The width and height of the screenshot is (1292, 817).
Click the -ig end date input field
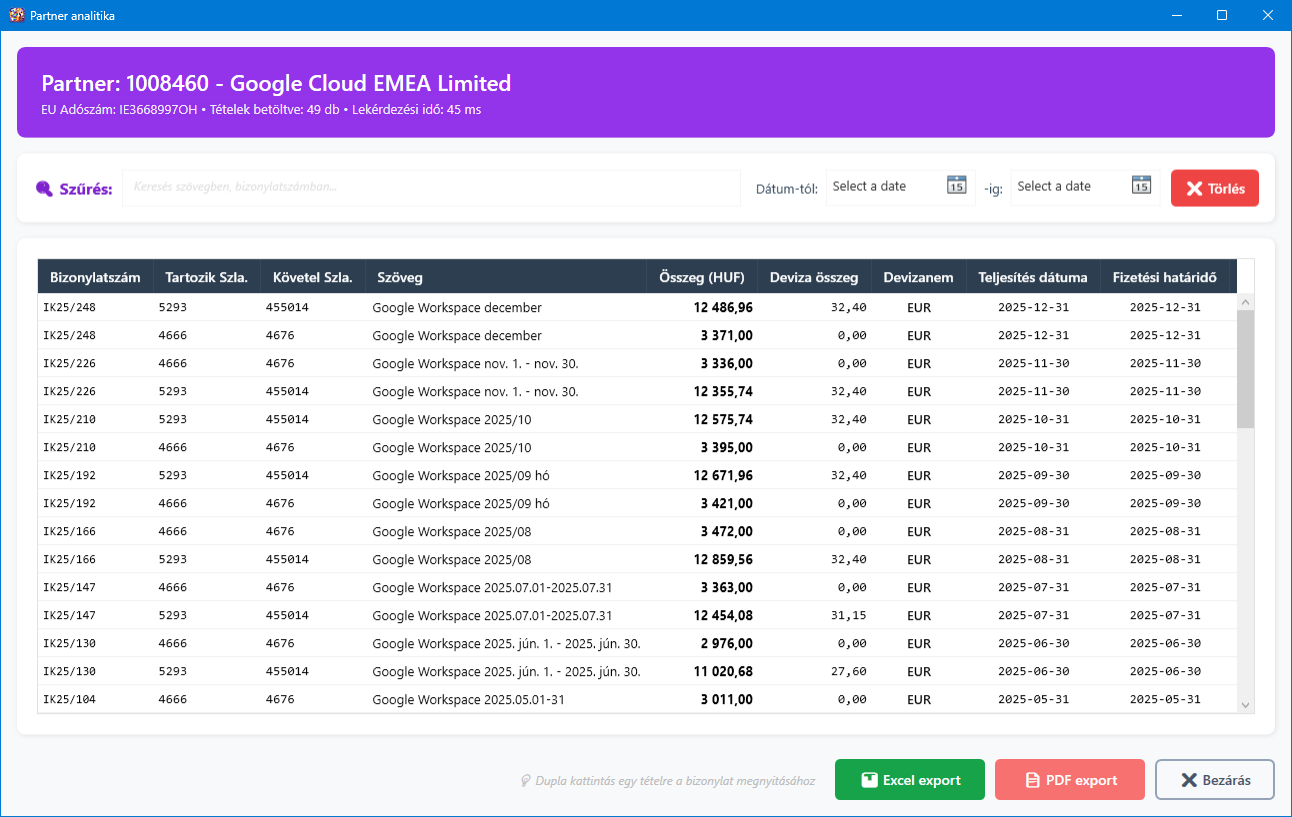click(x=1070, y=187)
